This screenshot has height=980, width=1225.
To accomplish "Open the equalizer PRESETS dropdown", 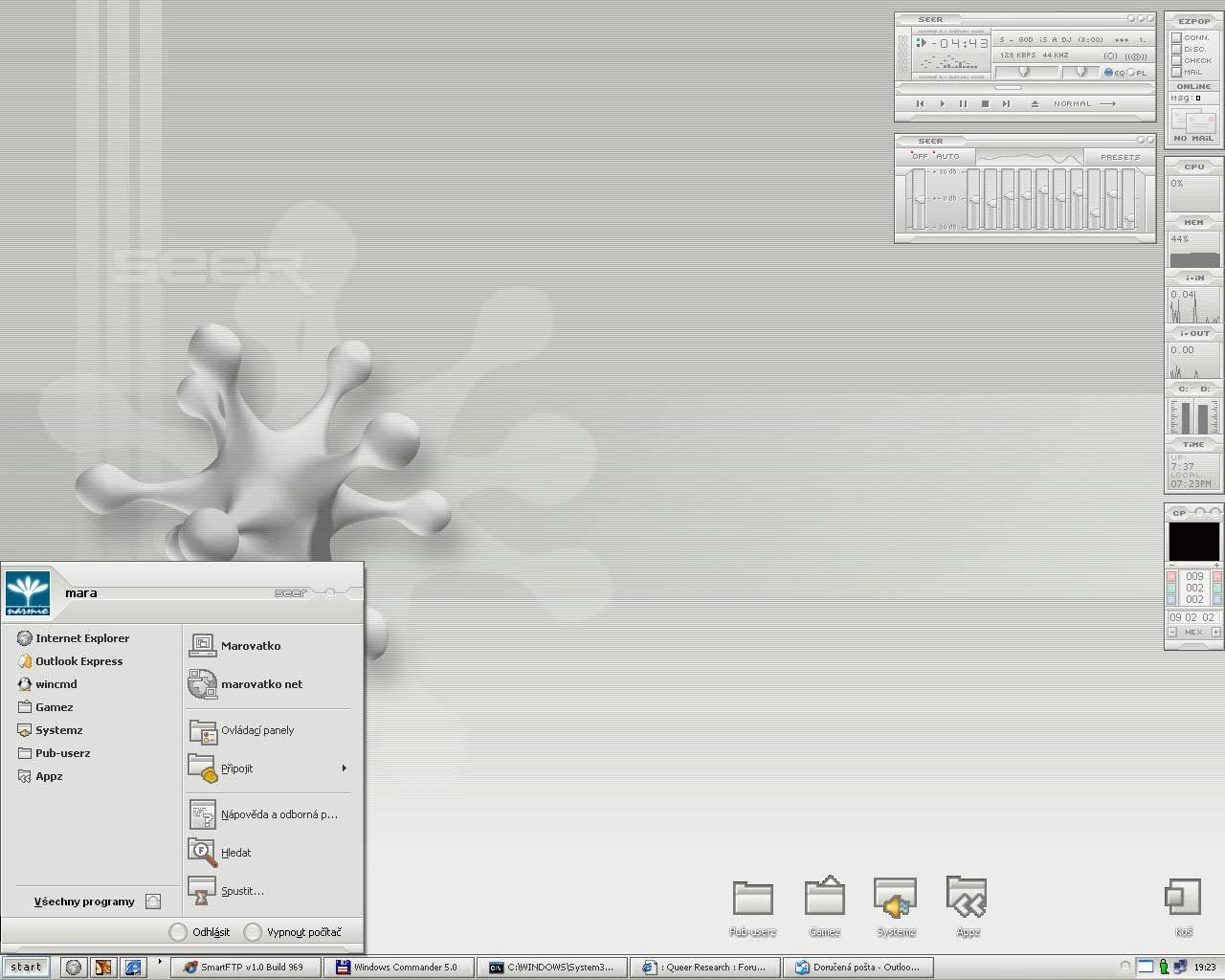I will [1120, 157].
